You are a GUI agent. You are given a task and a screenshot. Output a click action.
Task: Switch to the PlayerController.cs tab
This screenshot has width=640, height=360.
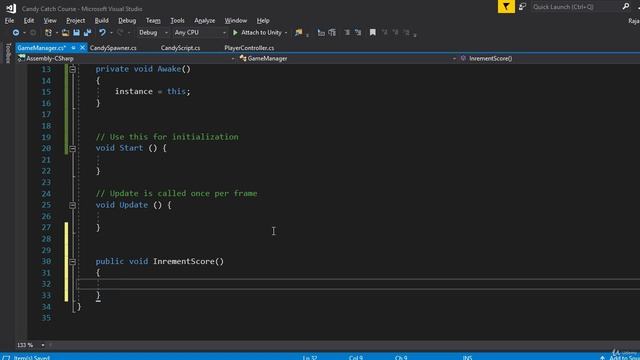pyautogui.click(x=249, y=48)
